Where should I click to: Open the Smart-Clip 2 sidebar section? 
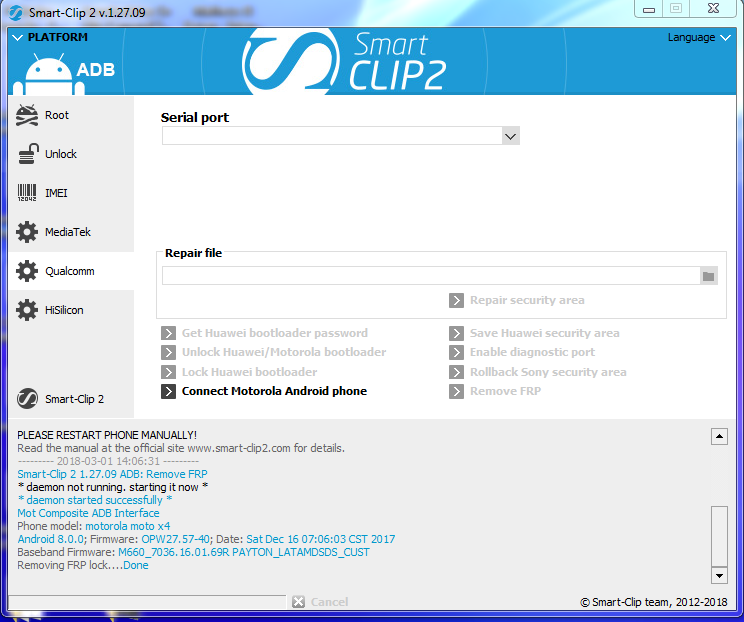click(x=71, y=399)
